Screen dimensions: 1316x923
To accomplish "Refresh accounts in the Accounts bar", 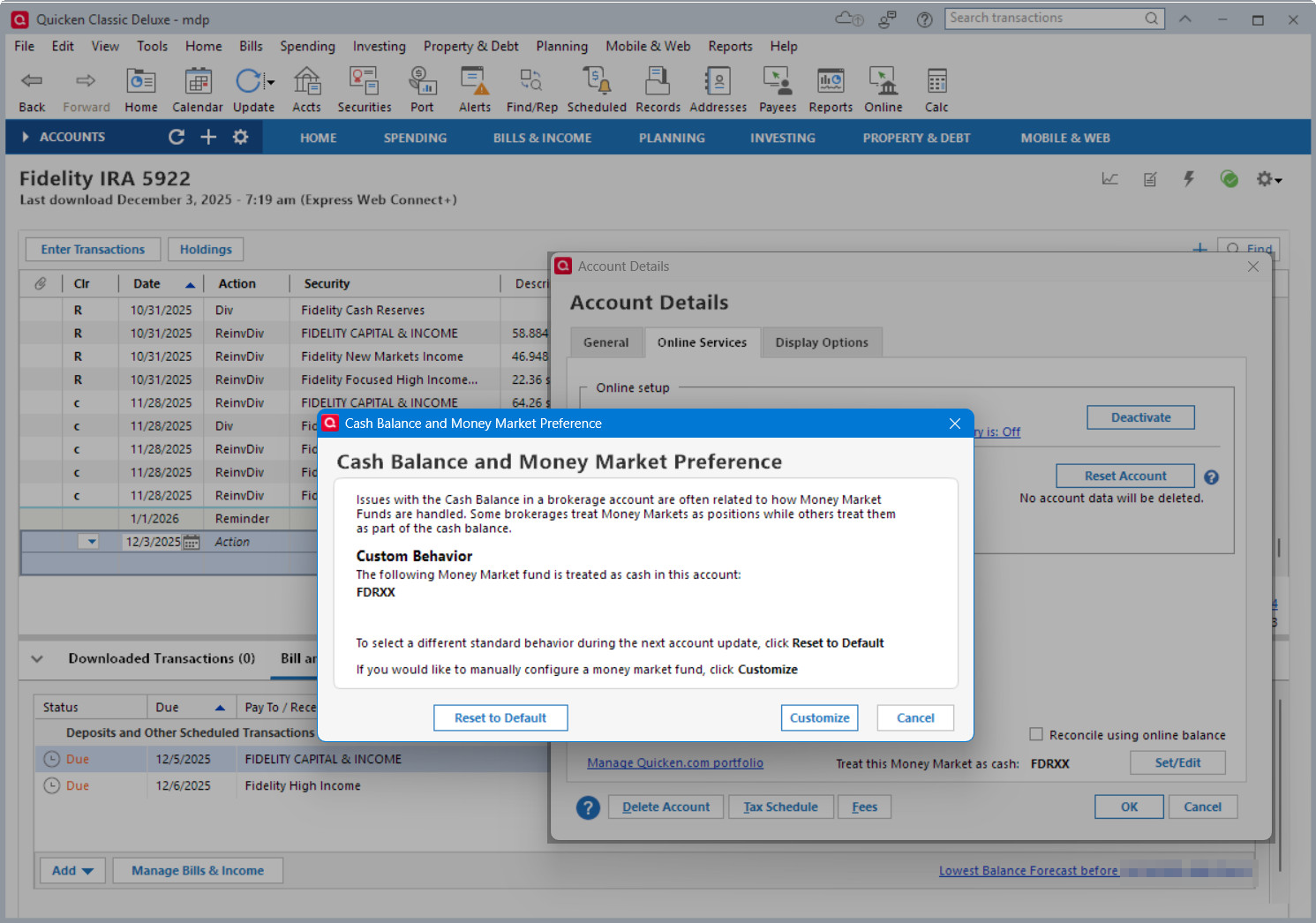I will pos(177,137).
